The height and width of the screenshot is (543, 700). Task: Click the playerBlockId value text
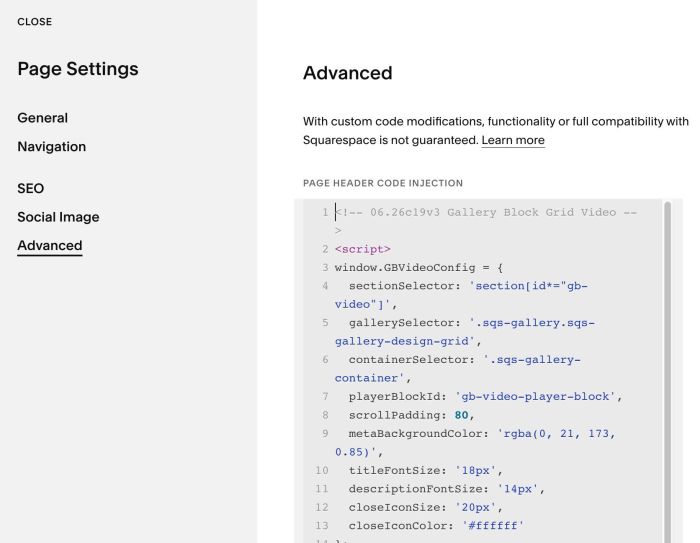point(535,397)
